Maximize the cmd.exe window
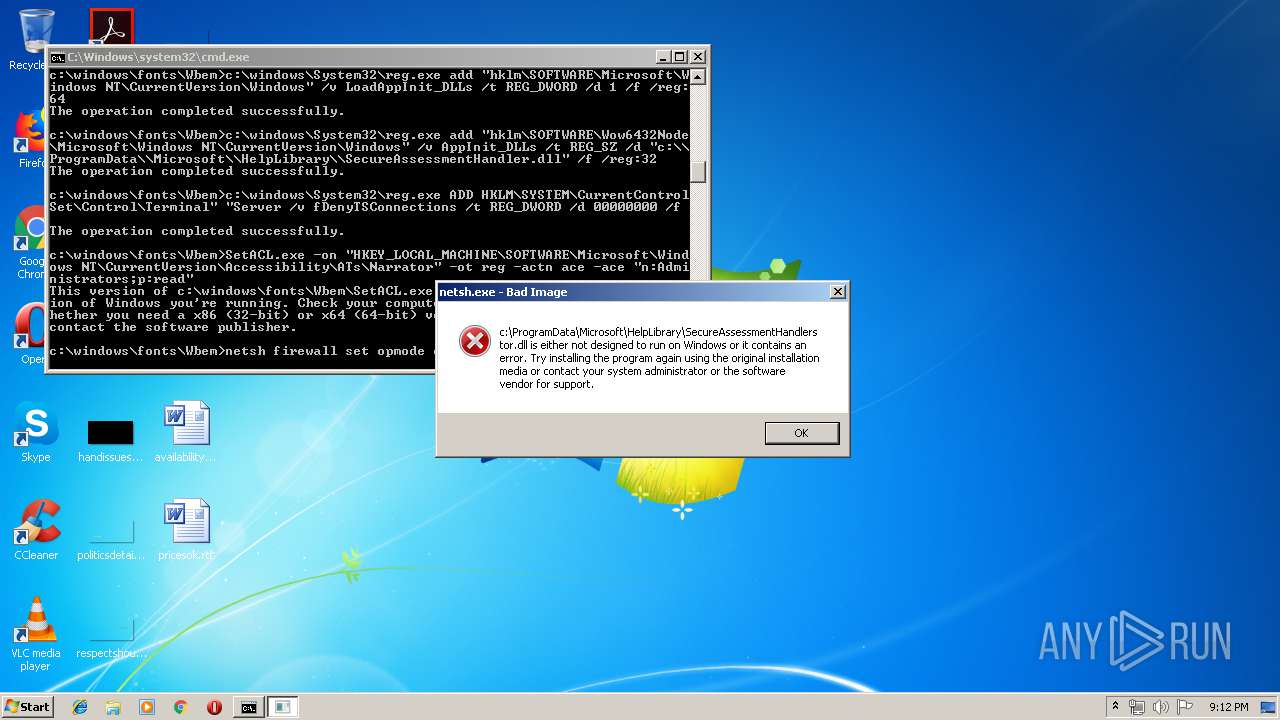 680,57
